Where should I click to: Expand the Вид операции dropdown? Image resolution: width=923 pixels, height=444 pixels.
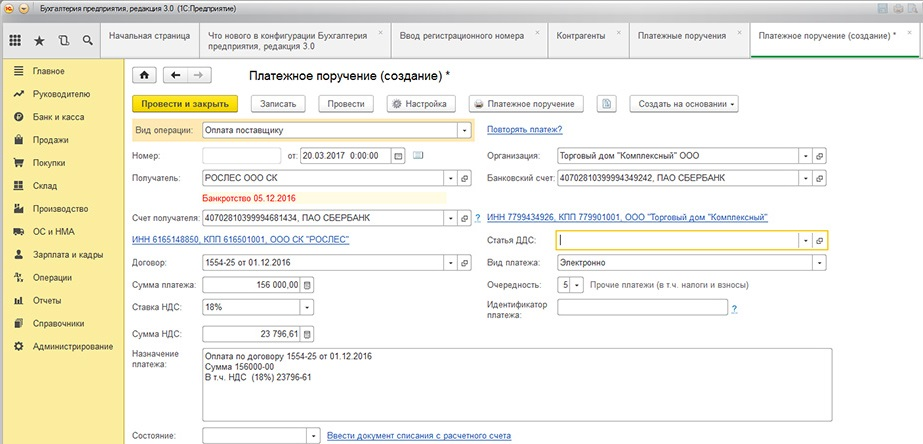click(x=464, y=130)
